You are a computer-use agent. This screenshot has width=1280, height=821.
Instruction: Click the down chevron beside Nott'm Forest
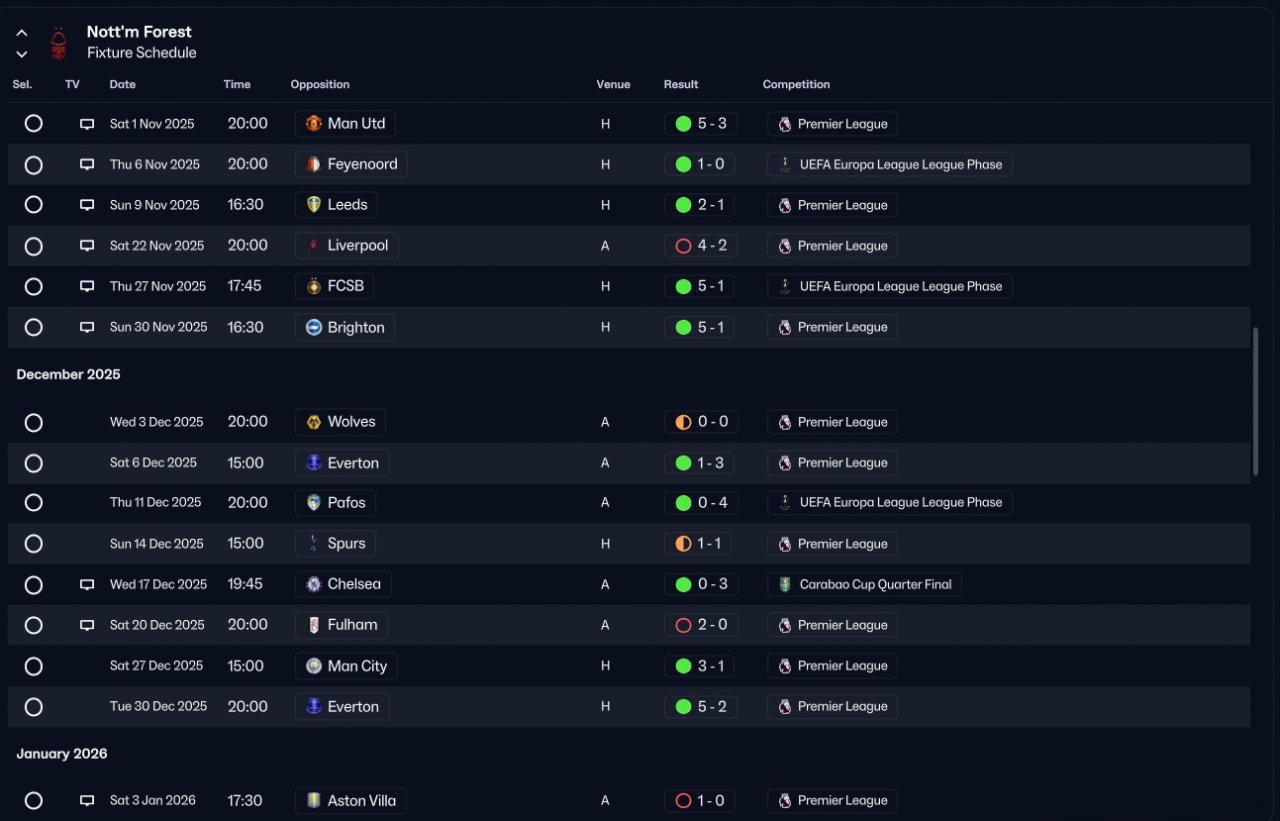point(22,54)
